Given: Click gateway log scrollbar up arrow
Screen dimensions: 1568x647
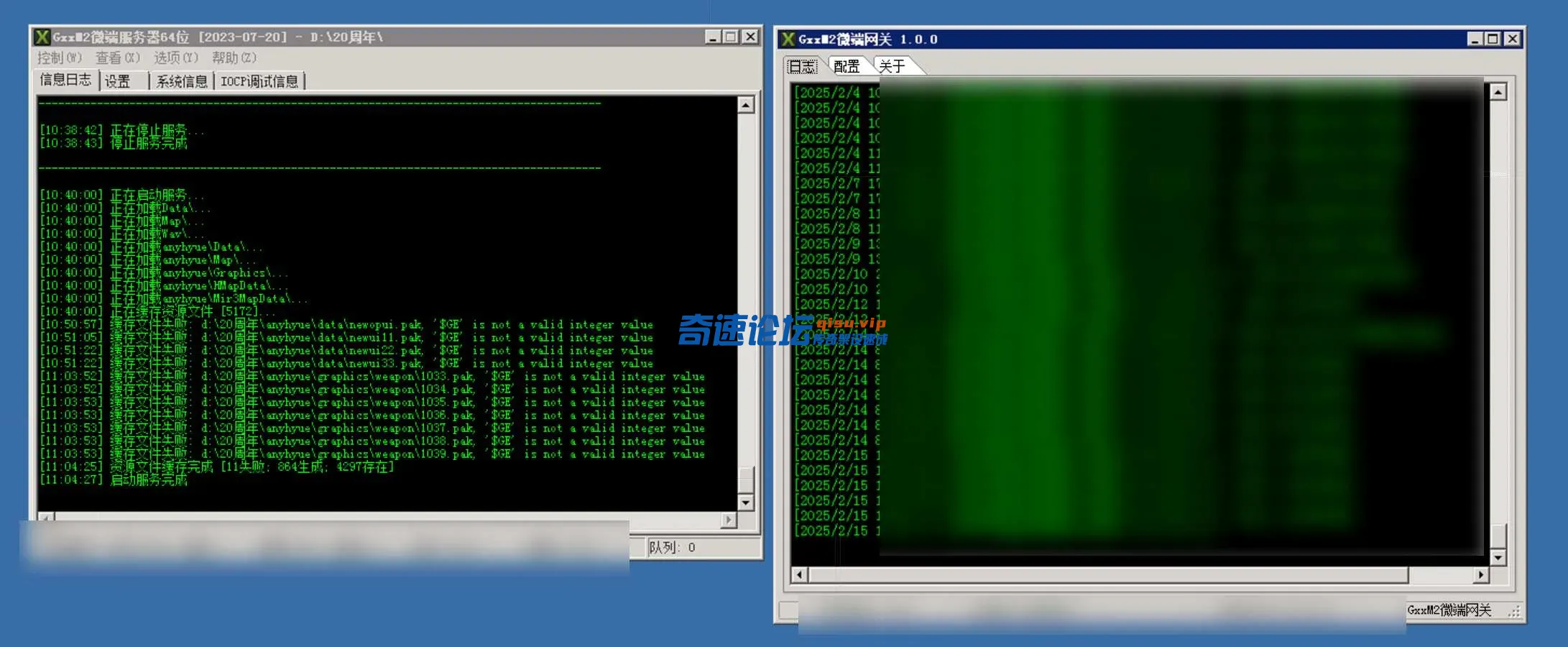Looking at the screenshot, I should pyautogui.click(x=1498, y=92).
